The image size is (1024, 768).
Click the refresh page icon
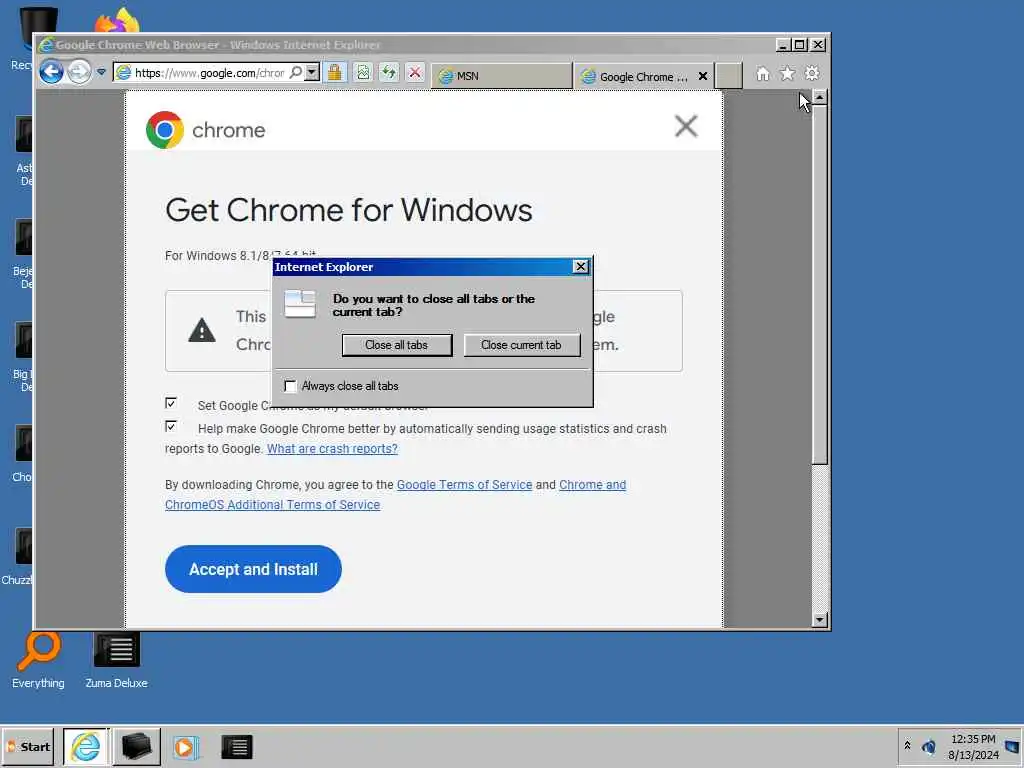tap(389, 72)
